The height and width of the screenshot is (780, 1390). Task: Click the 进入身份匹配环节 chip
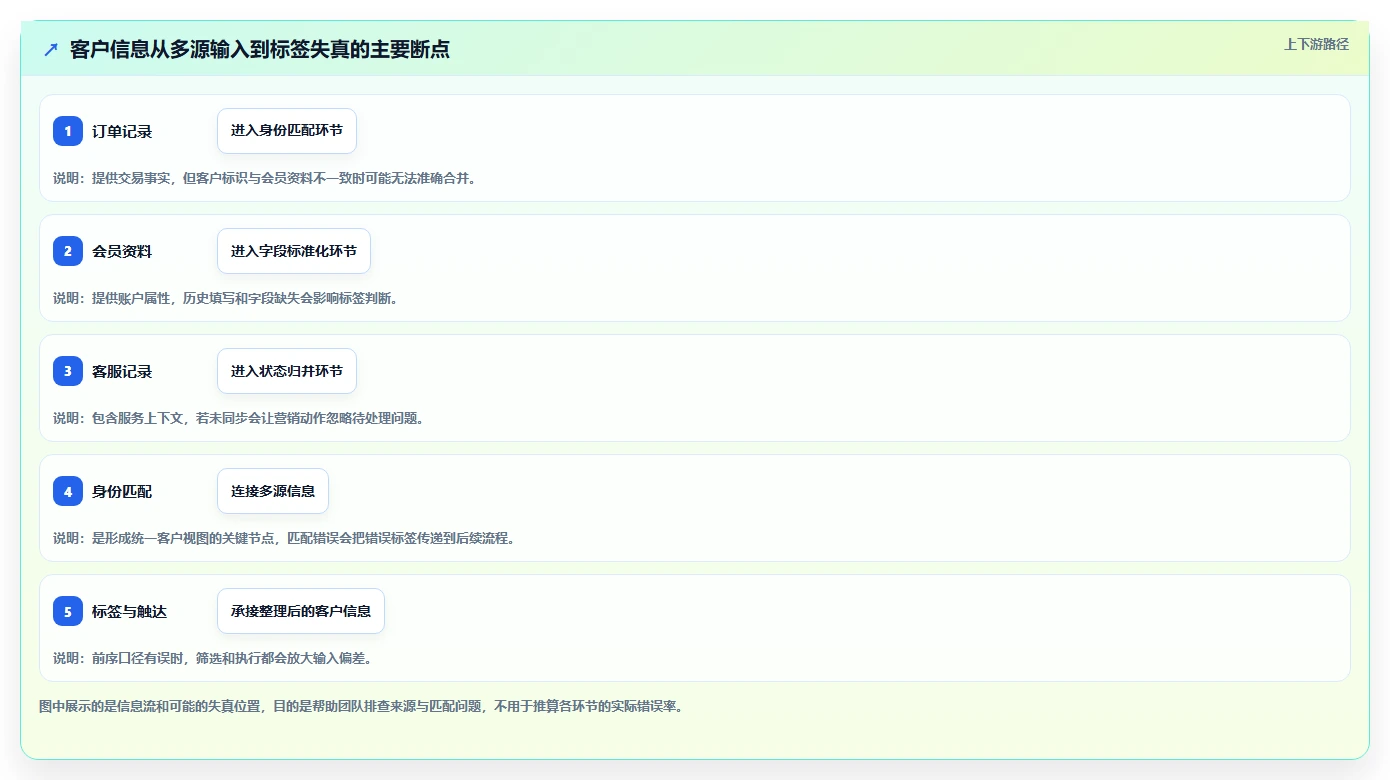[287, 131]
